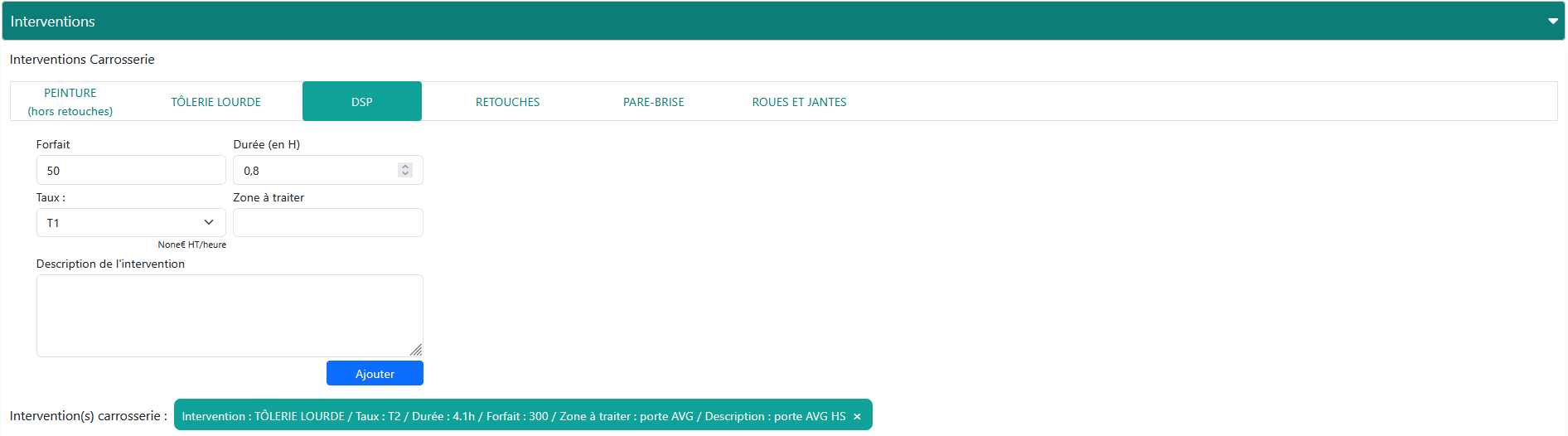Click the Taux dropdown chevron icon
The height and width of the screenshot is (436, 1568).
(209, 223)
